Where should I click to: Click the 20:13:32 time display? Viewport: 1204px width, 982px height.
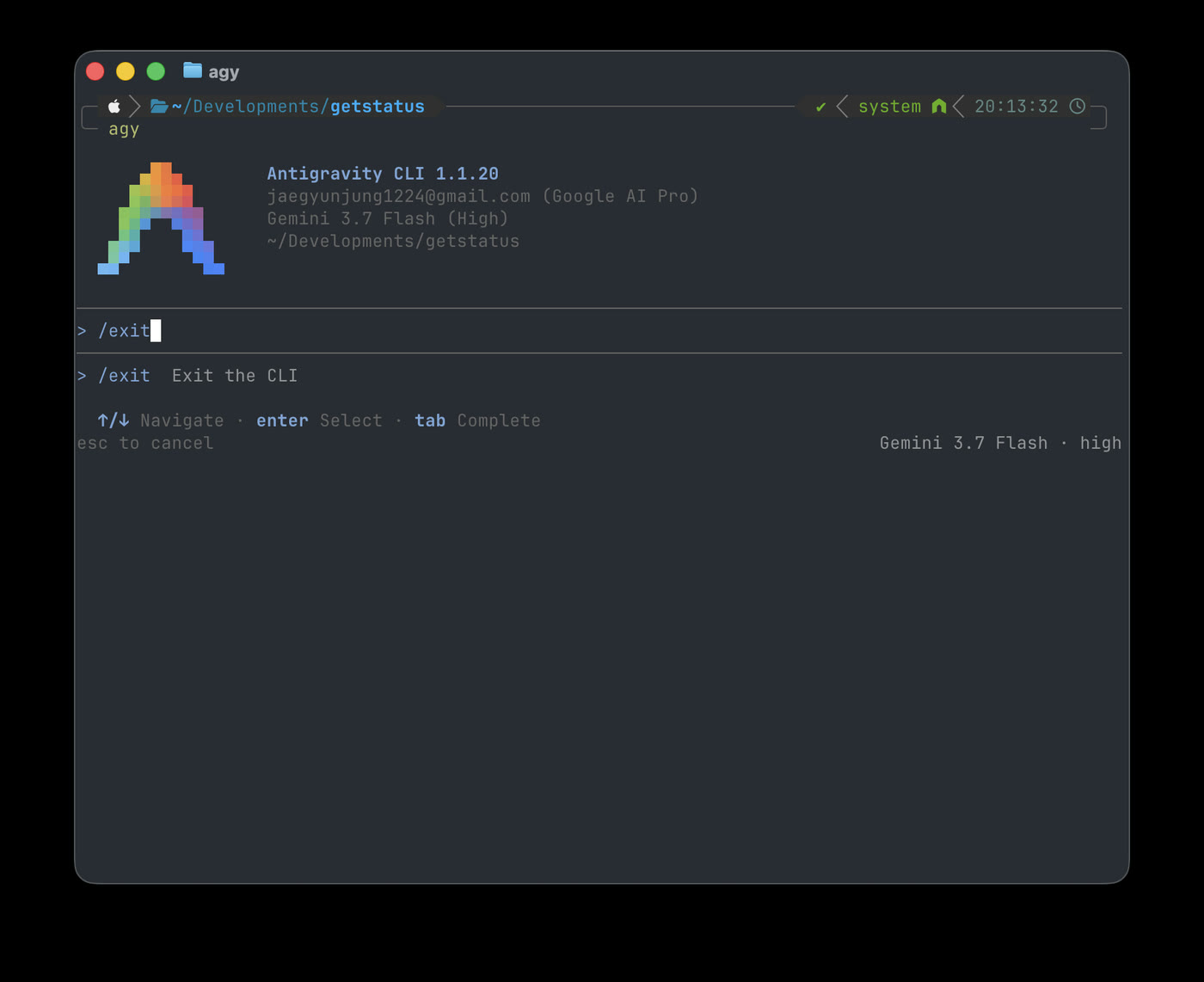pyautogui.click(x=1017, y=107)
